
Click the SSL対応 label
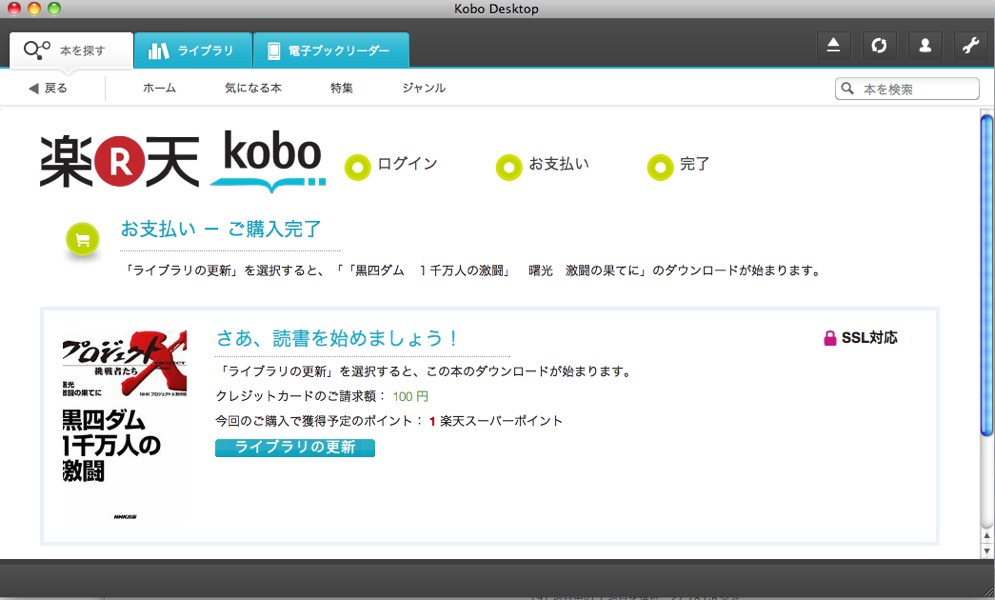(x=869, y=338)
